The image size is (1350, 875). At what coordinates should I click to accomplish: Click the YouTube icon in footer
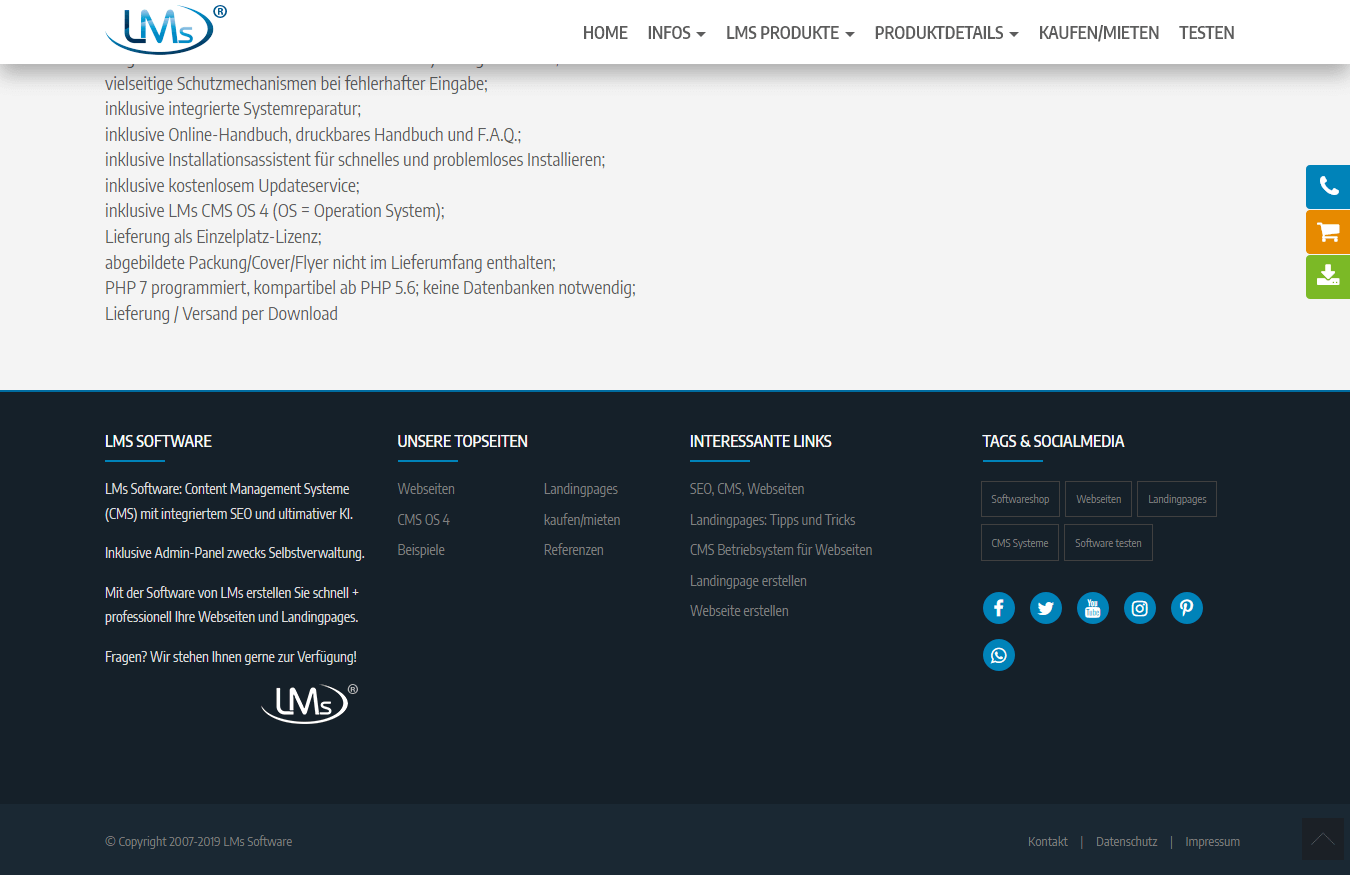point(1092,608)
